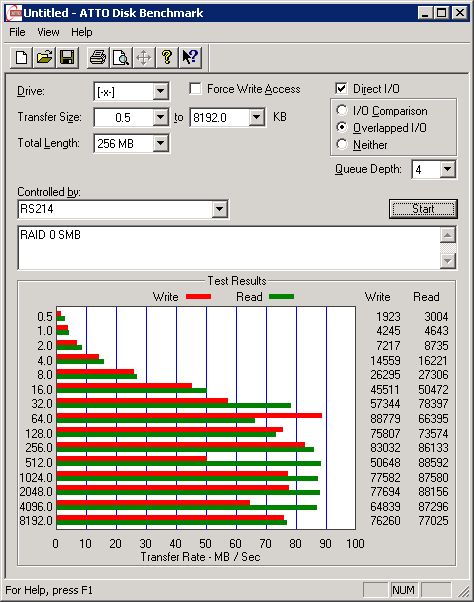Open the File menu
This screenshot has height=602, width=474.
17,32
